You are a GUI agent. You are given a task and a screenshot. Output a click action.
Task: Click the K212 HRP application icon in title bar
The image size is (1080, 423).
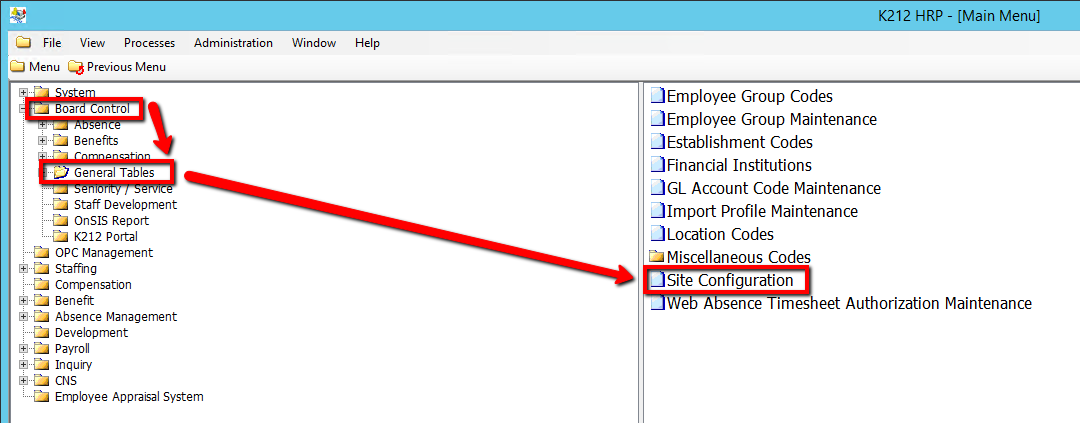point(17,16)
